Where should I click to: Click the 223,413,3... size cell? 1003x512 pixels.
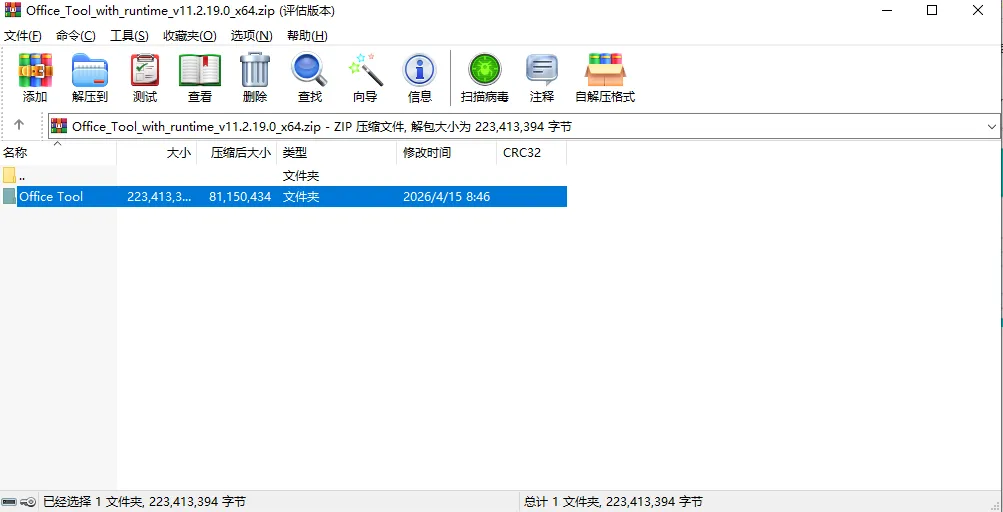point(159,196)
